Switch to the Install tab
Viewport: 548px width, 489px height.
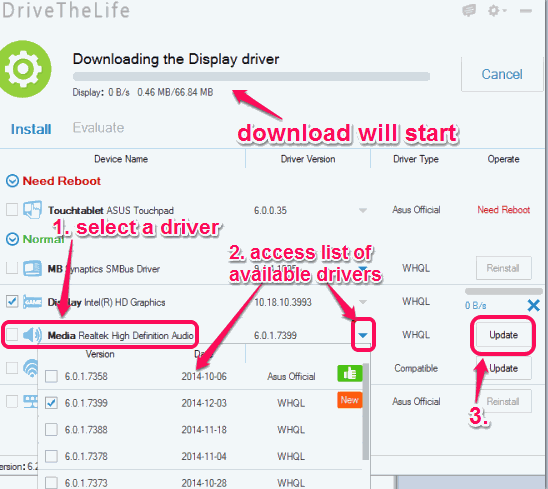tap(31, 129)
